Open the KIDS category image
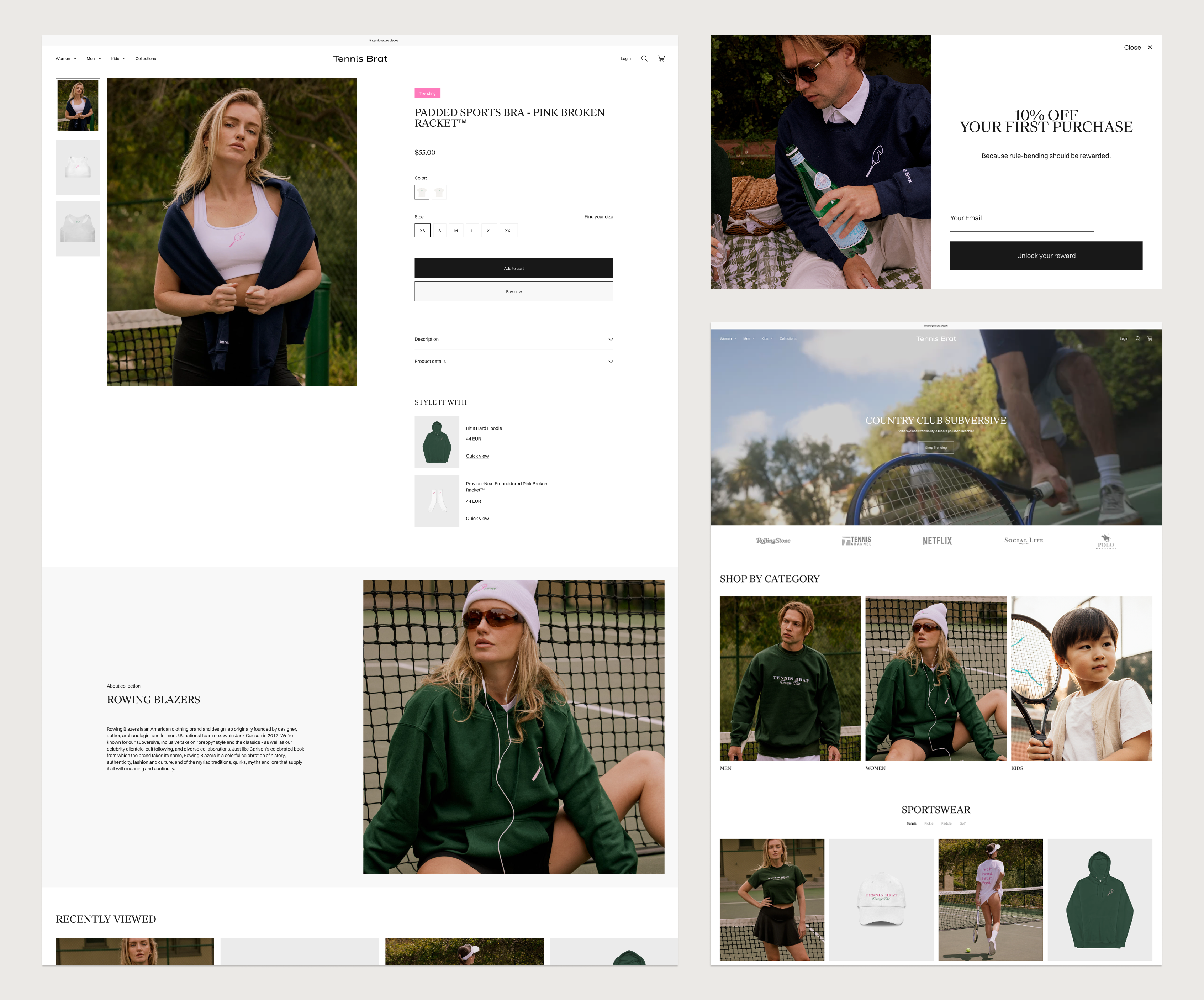 (1081, 678)
